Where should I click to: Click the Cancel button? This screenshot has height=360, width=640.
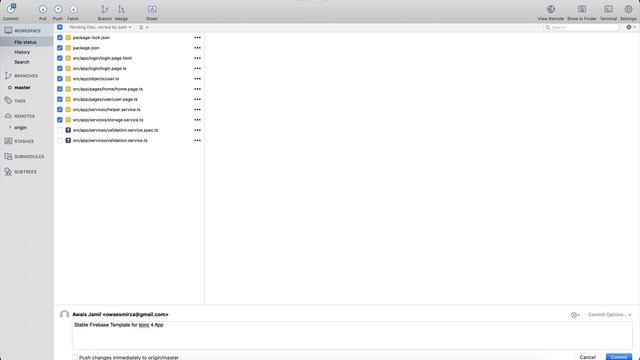pyautogui.click(x=587, y=357)
